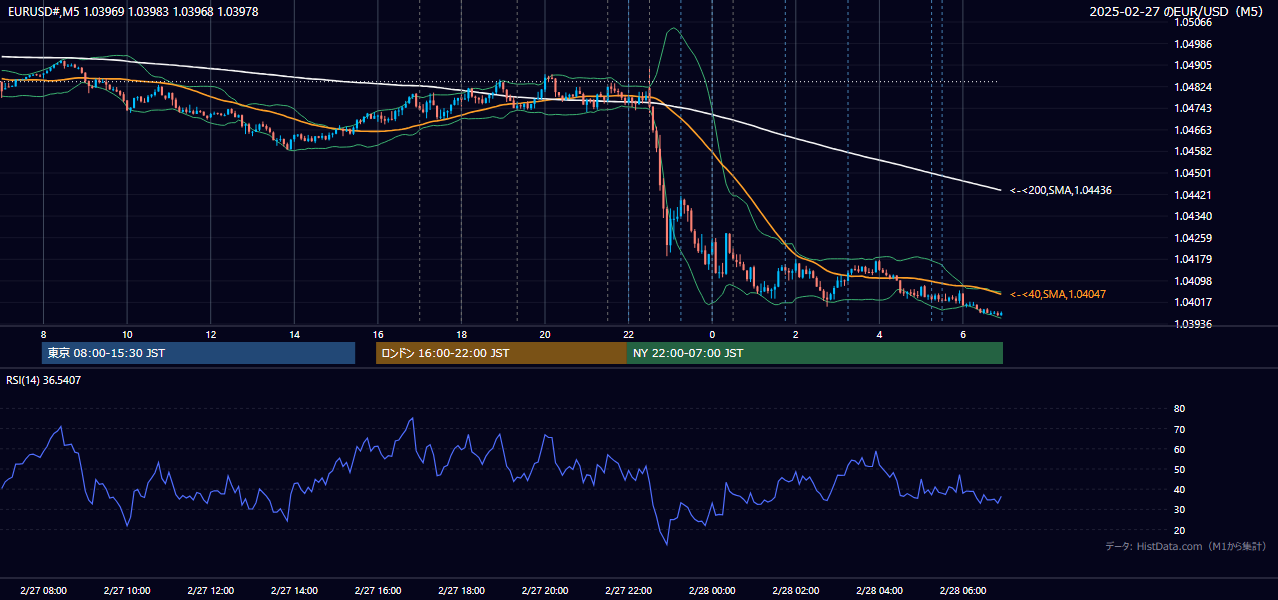The width and height of the screenshot is (1278, 600).
Task: Click the <-<200,SMA,1.04436 line label
Action: point(1060,190)
